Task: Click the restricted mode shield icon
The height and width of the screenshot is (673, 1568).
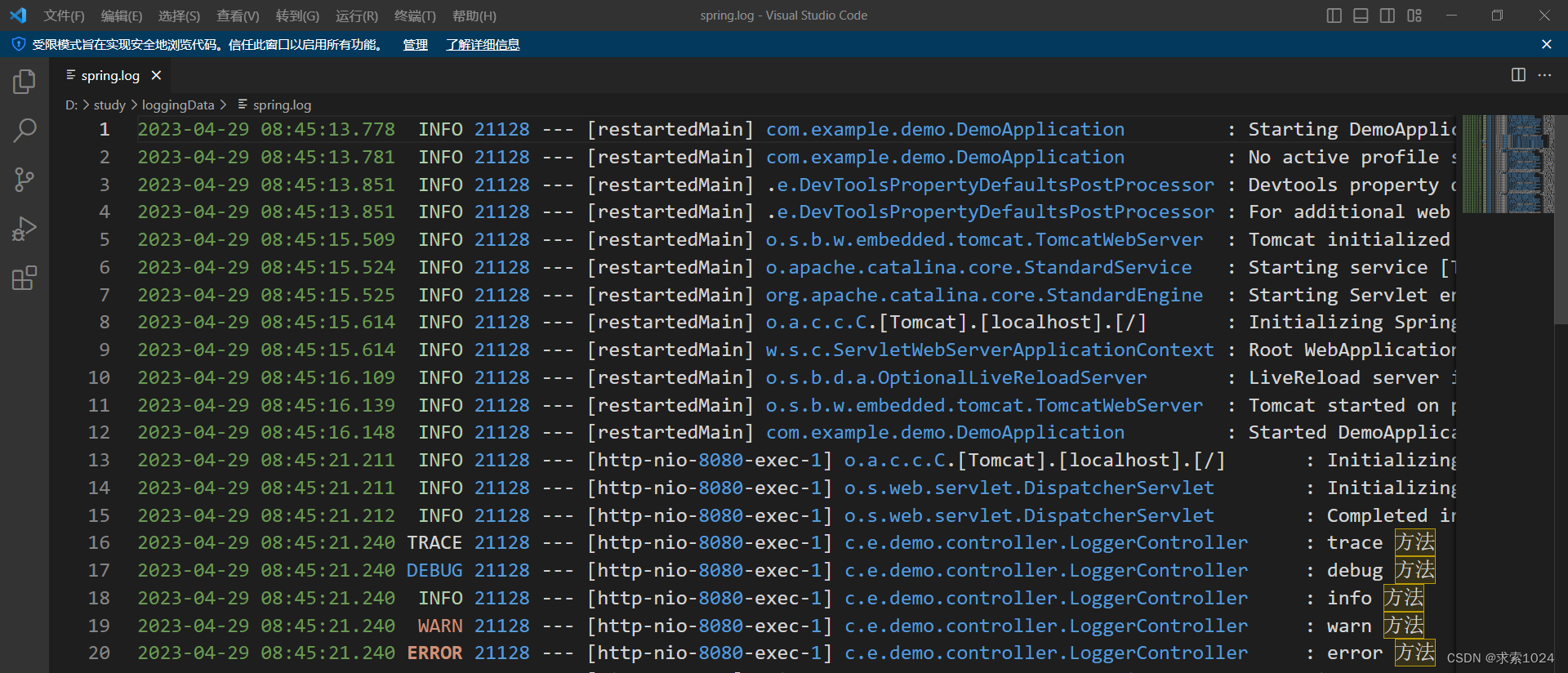Action: (x=18, y=44)
